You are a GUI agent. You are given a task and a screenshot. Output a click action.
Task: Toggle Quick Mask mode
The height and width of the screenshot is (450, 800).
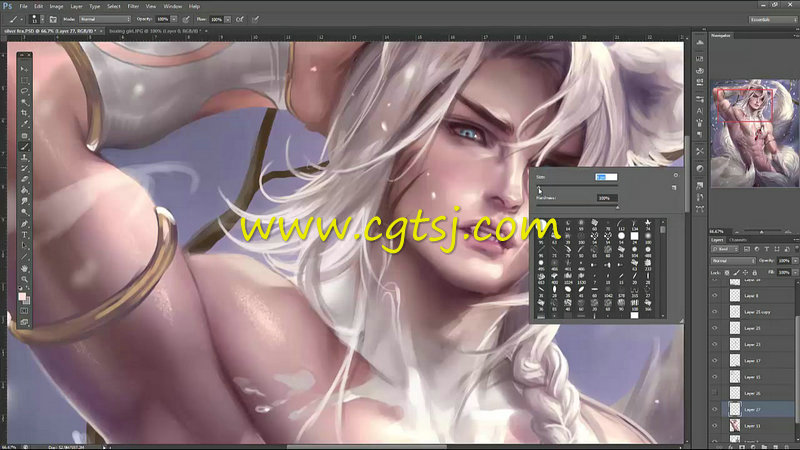[x=24, y=310]
